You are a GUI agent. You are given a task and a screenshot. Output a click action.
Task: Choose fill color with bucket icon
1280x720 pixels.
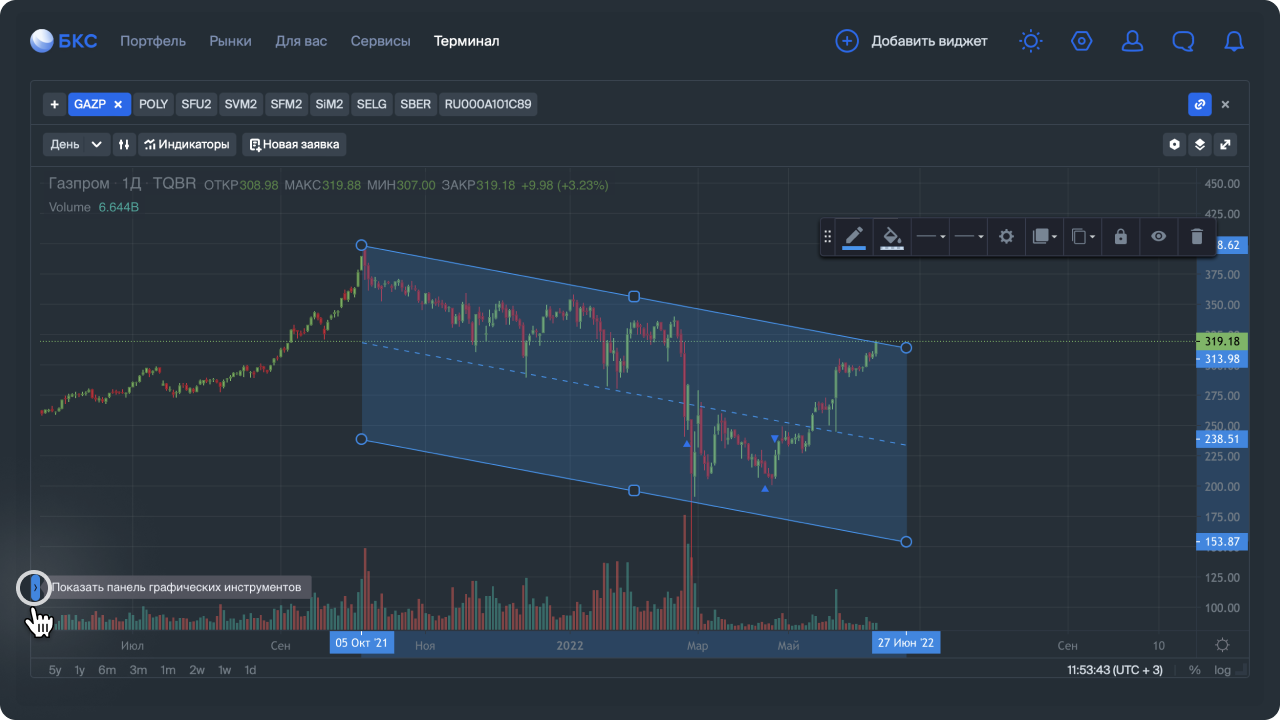click(892, 237)
